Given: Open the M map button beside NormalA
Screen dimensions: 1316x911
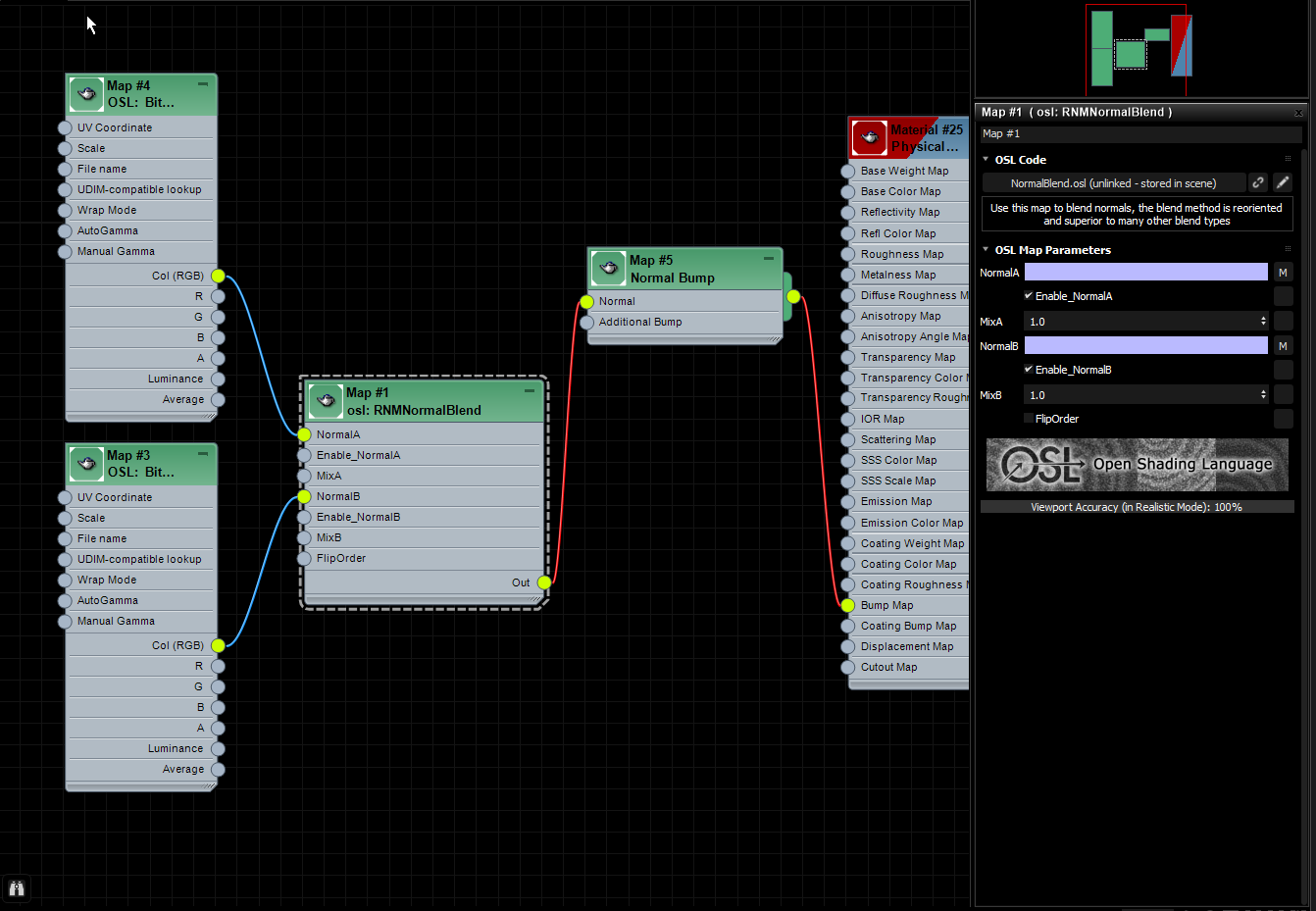Looking at the screenshot, I should click(x=1283, y=272).
